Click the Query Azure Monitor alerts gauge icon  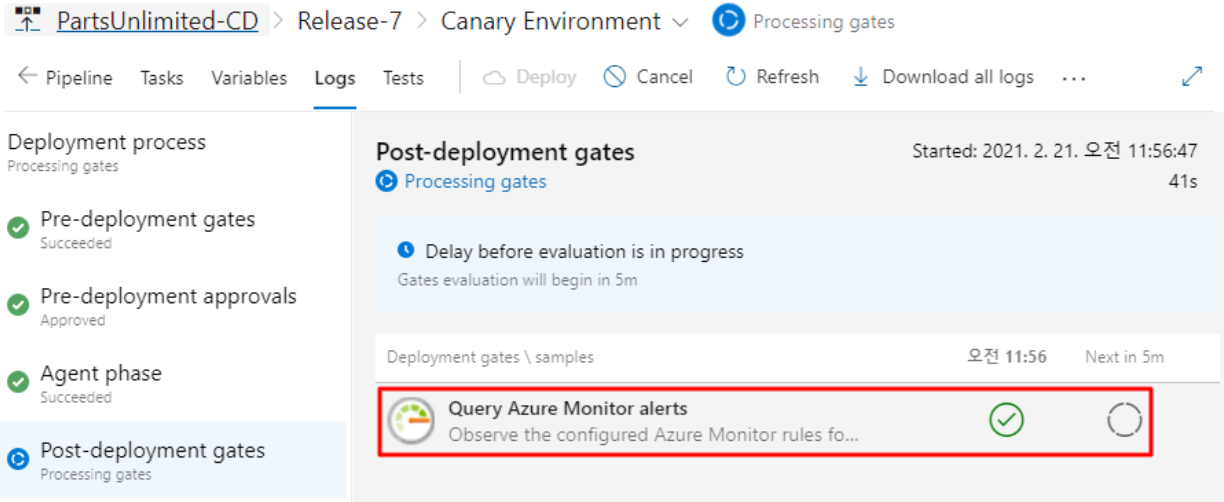click(412, 421)
